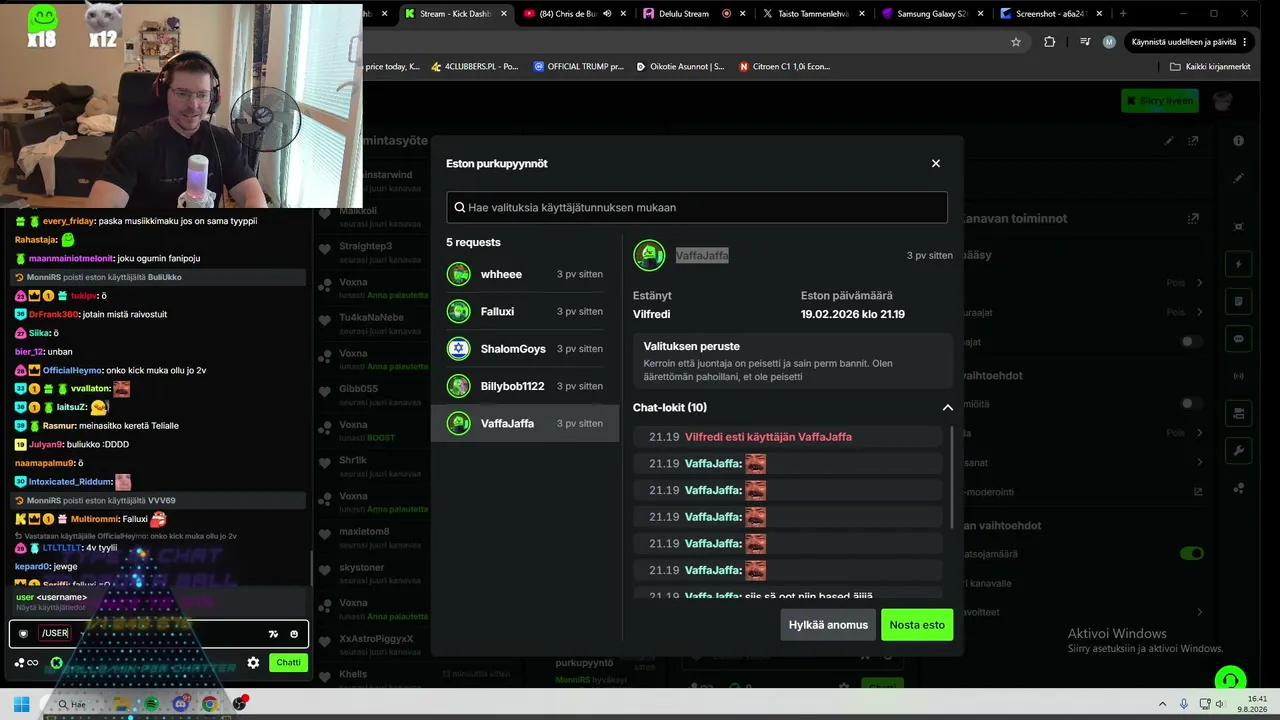Open a new browser tab
1280x720 pixels.
tap(1123, 14)
